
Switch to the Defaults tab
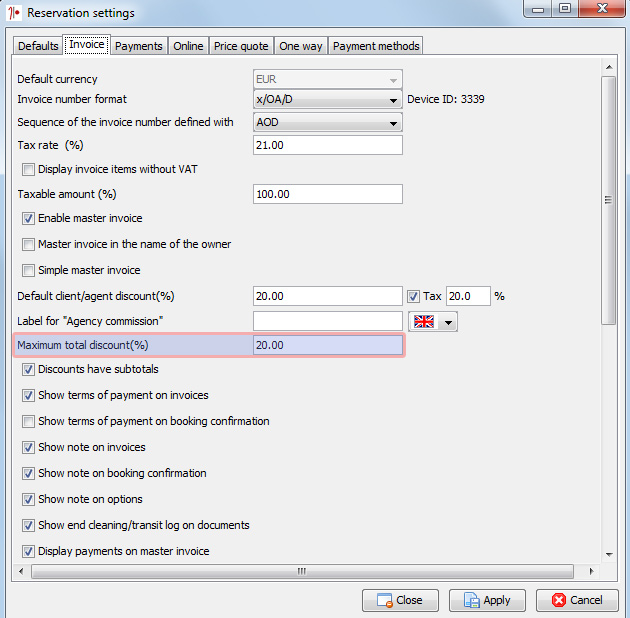[x=38, y=46]
